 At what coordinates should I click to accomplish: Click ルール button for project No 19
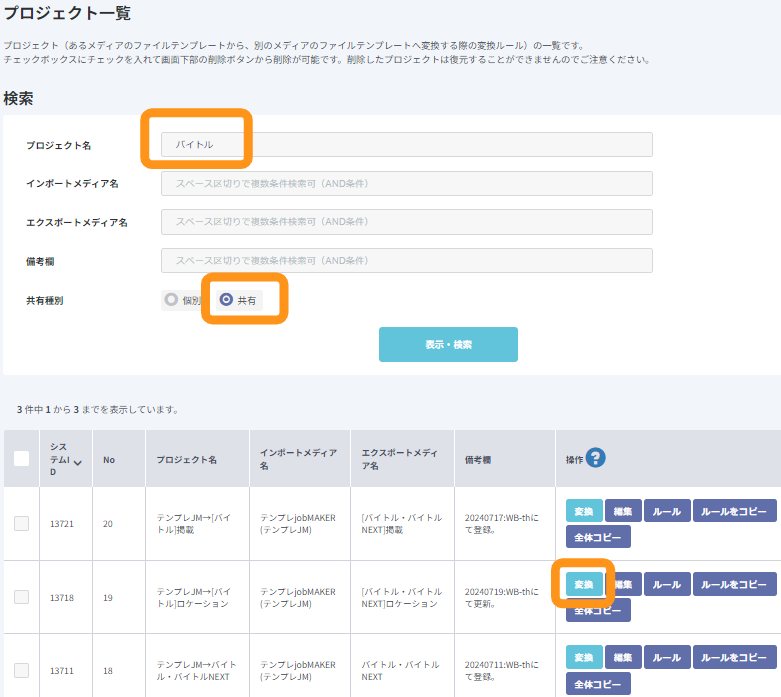coord(667,584)
